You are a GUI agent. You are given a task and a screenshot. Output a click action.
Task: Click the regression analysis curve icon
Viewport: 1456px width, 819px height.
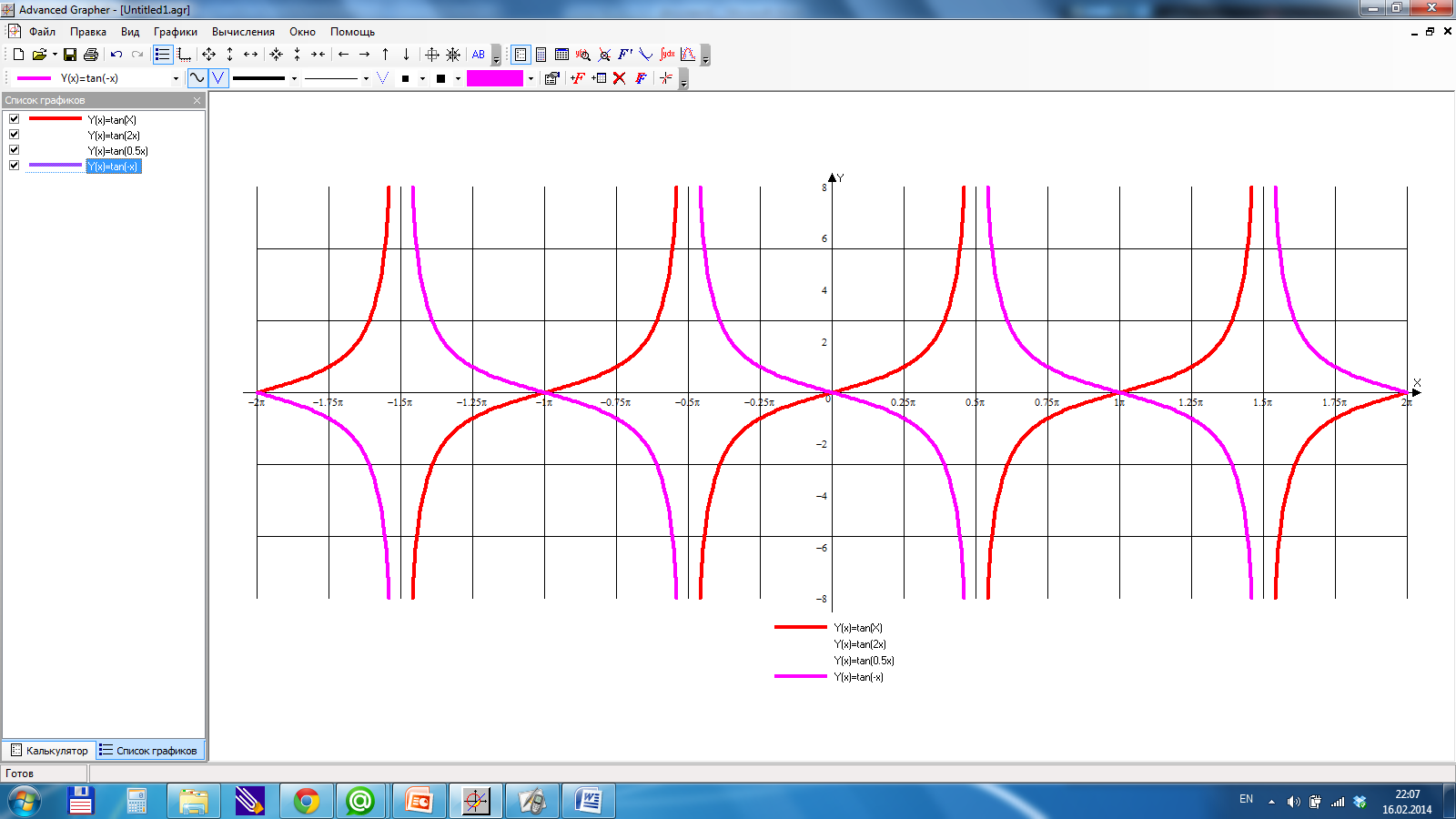tap(688, 55)
